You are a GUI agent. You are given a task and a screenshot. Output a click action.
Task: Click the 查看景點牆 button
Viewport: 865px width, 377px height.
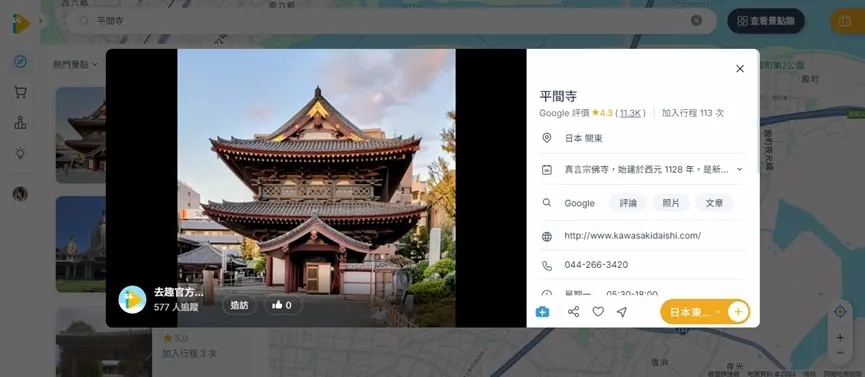[x=766, y=21]
